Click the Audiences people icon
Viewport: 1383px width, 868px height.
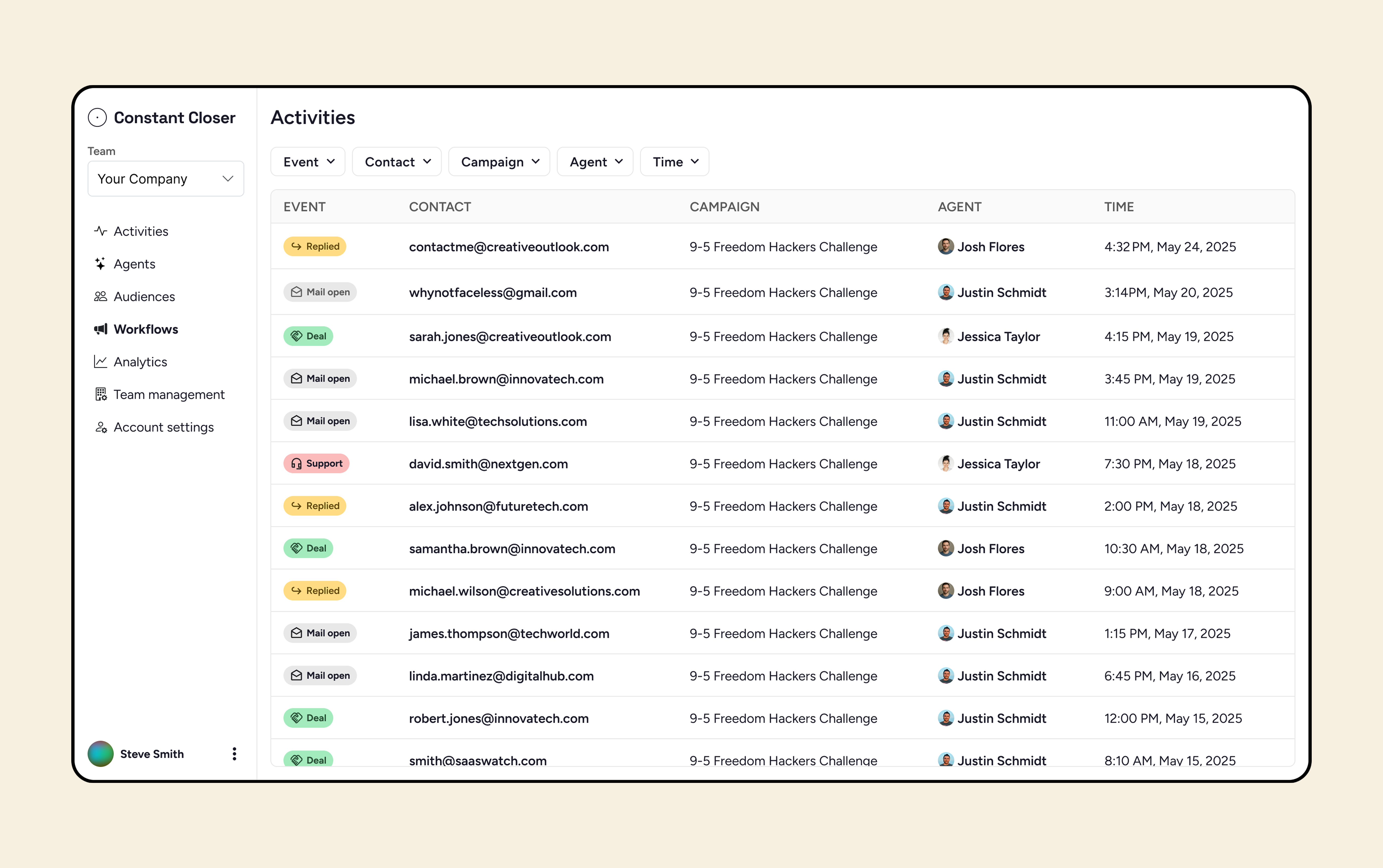100,297
